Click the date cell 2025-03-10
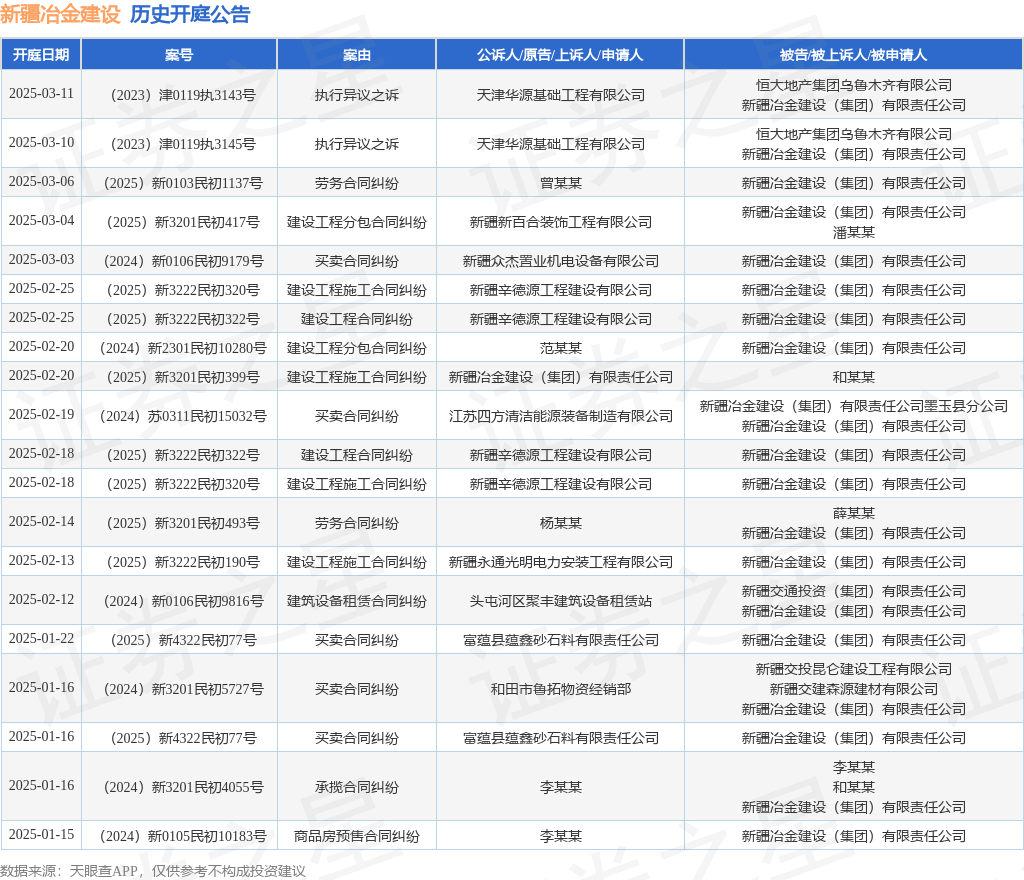This screenshot has width=1024, height=880. pyautogui.click(x=41, y=142)
